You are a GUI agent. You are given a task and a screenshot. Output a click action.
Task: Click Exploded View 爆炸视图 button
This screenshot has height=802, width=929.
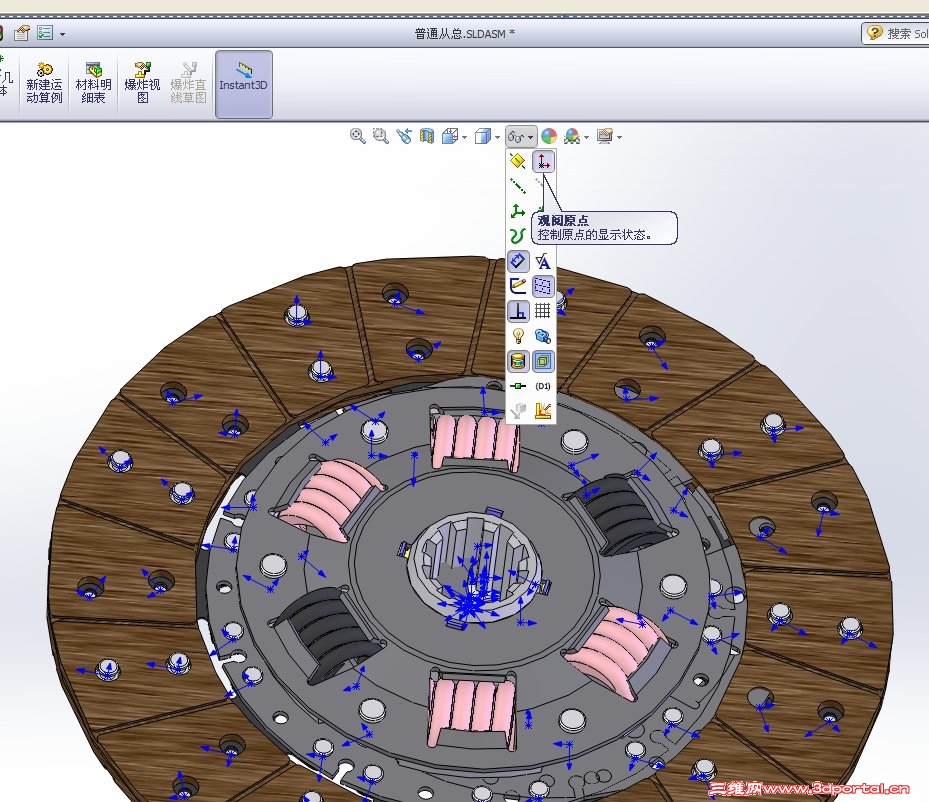(x=142, y=84)
